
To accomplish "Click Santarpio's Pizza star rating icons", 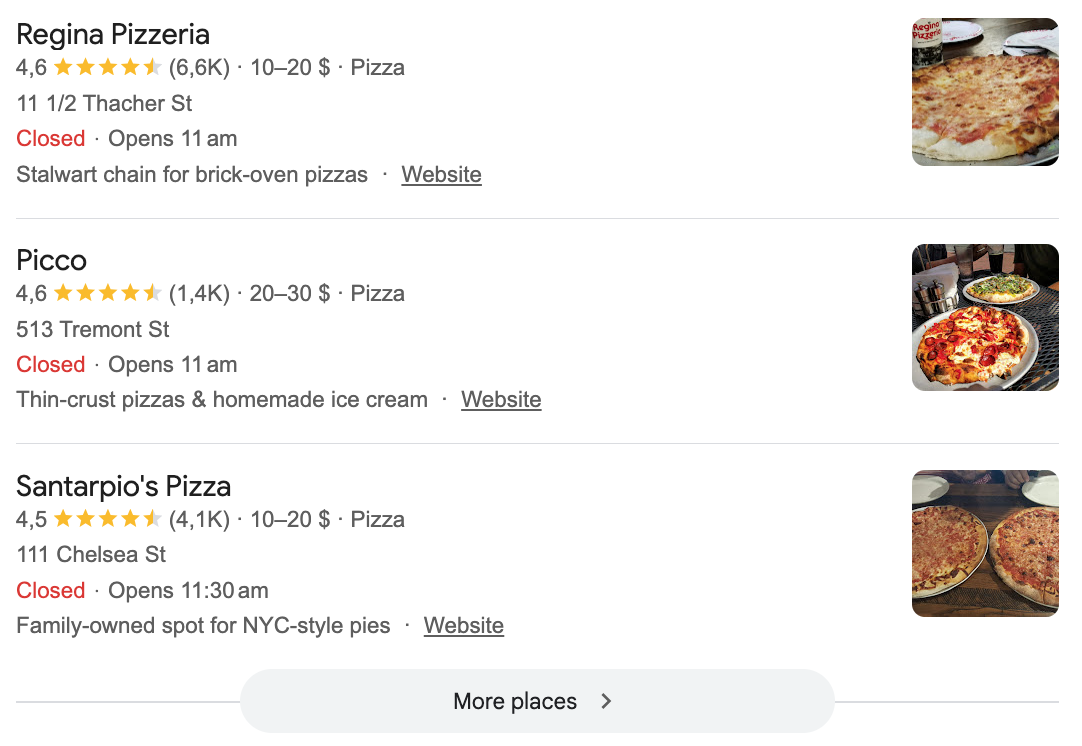I will point(108,519).
